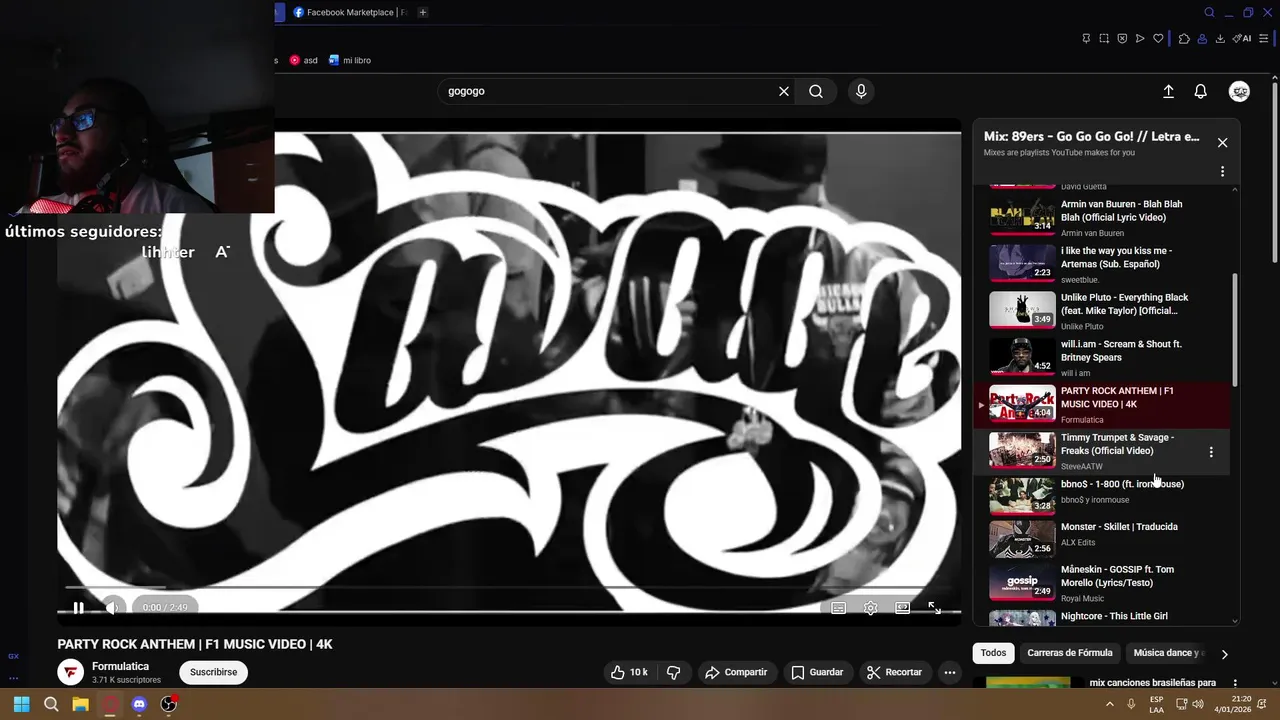The height and width of the screenshot is (720, 1280).
Task: Open options for Timmy Trumpet Freaks item
Action: tap(1211, 452)
